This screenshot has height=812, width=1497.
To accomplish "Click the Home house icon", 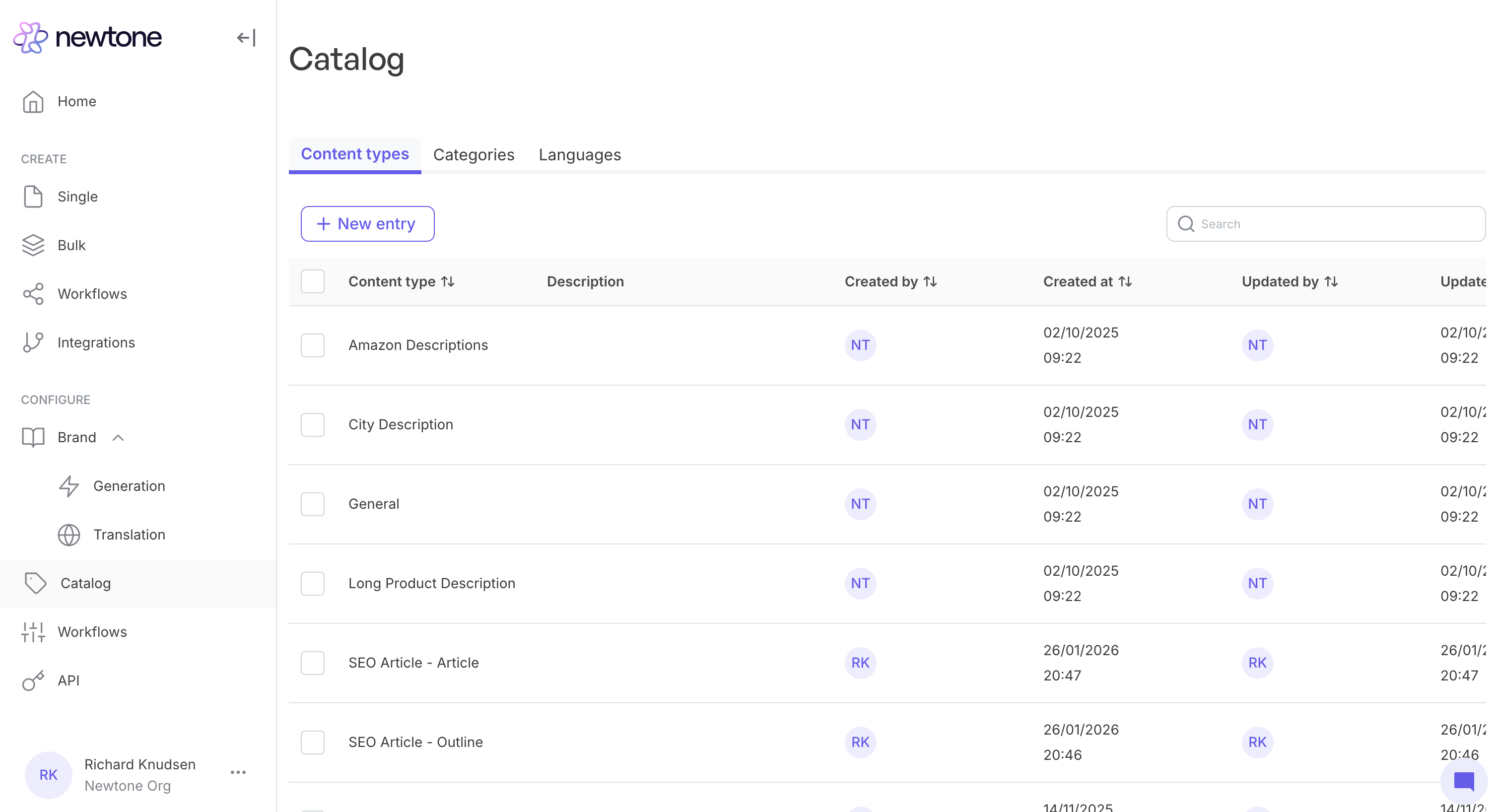I will (33, 102).
